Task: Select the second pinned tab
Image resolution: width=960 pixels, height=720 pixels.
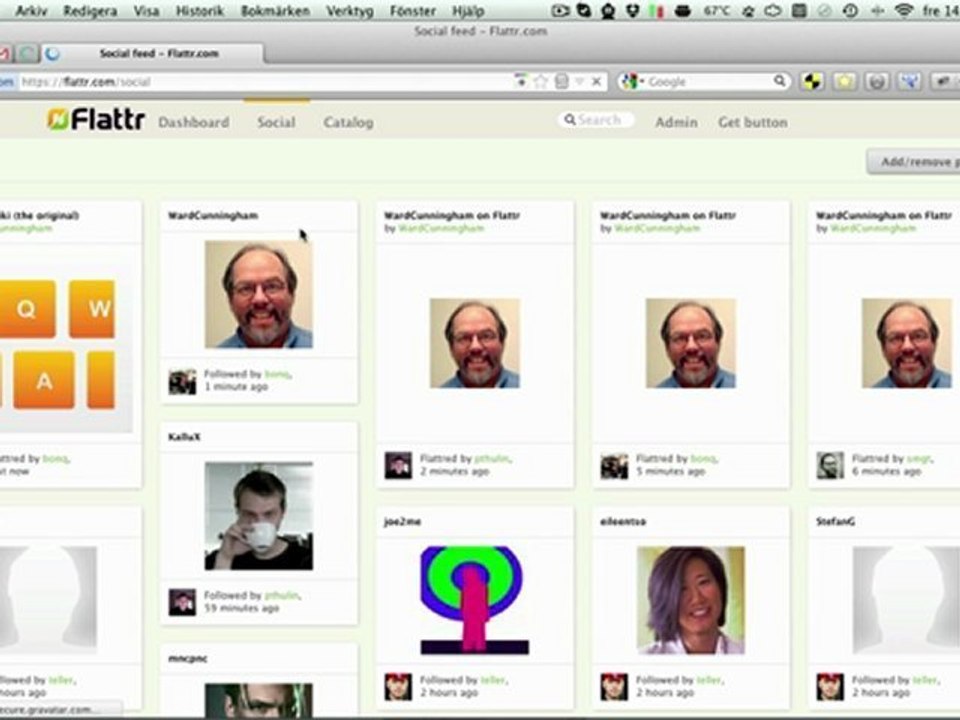Action: pos(26,54)
